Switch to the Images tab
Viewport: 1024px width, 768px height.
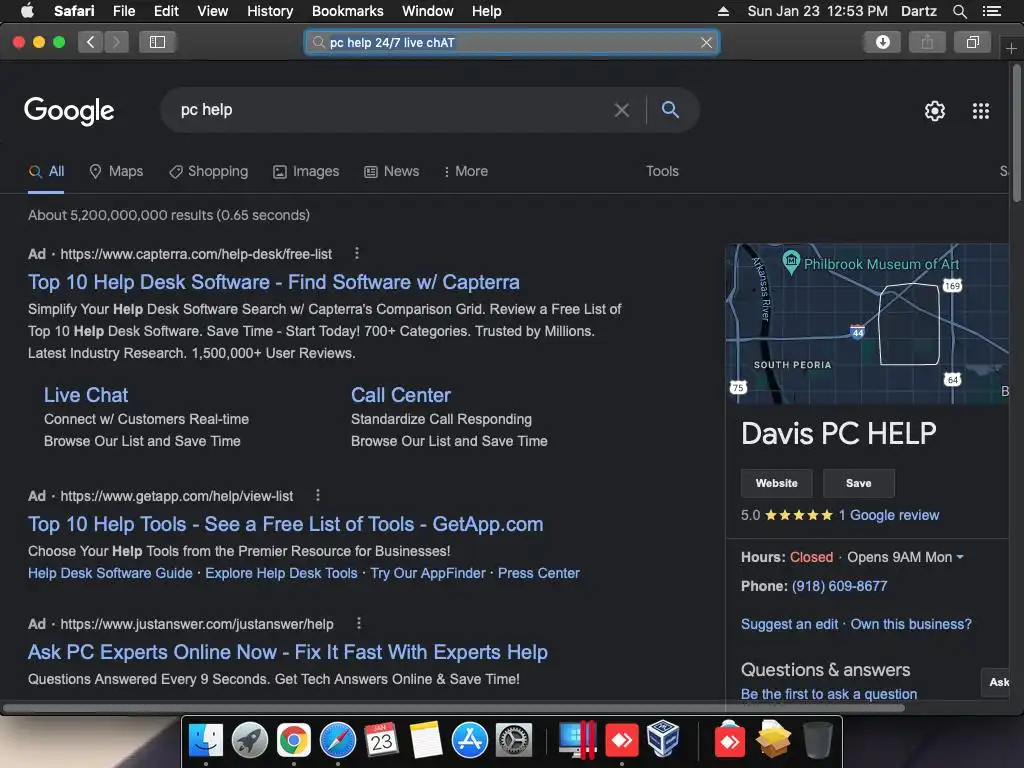coord(306,171)
